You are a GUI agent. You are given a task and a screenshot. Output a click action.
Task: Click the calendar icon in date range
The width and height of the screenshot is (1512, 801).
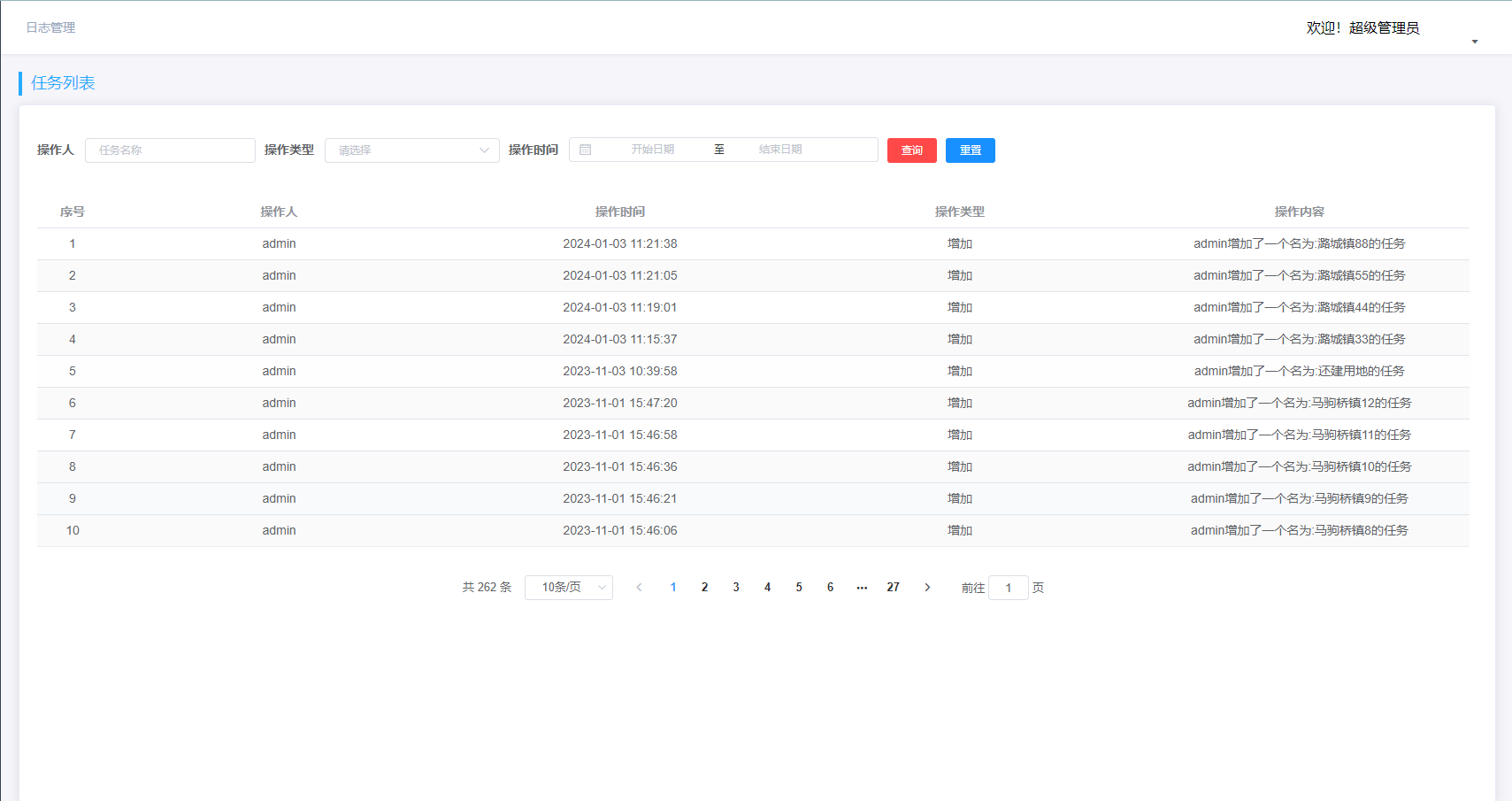coord(585,150)
